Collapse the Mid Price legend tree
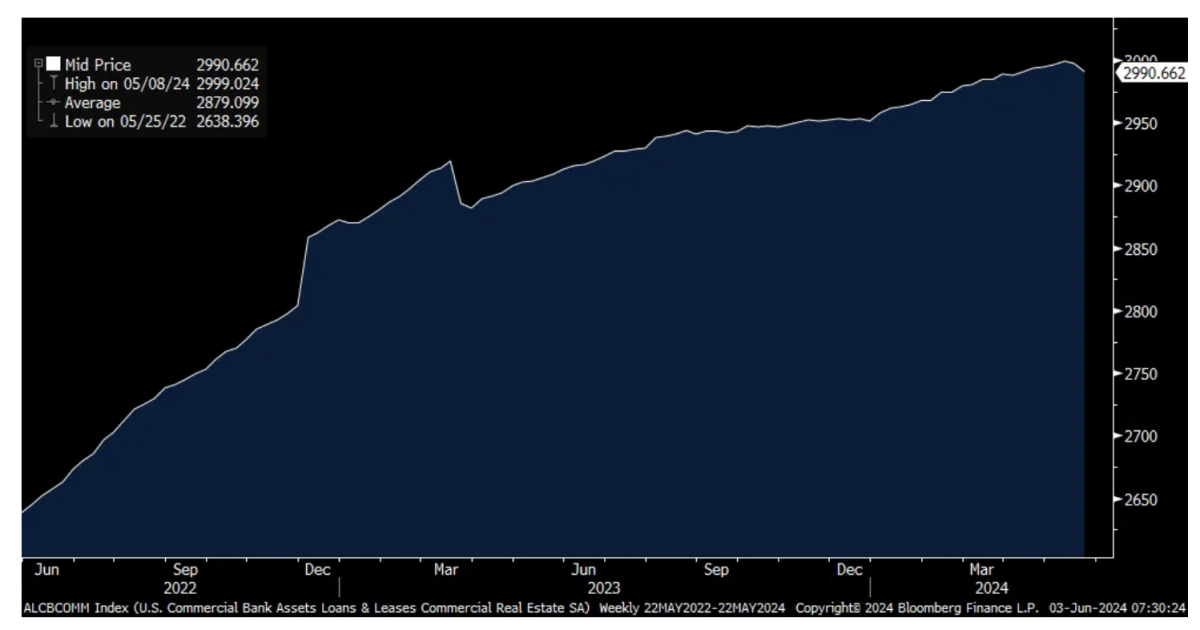1200x630 pixels. [x=38, y=65]
